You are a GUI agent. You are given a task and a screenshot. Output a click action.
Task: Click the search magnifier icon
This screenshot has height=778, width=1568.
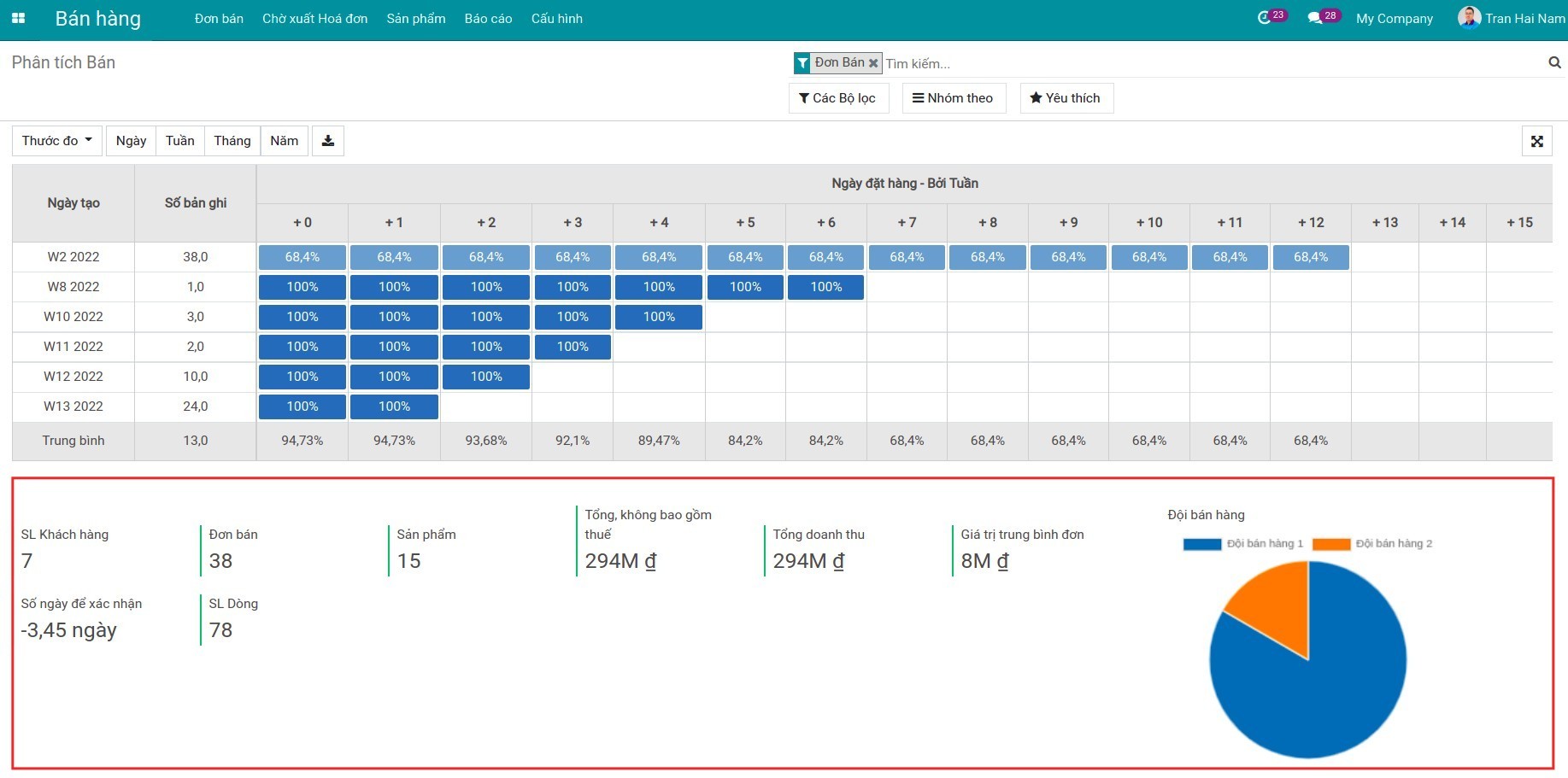click(x=1554, y=62)
